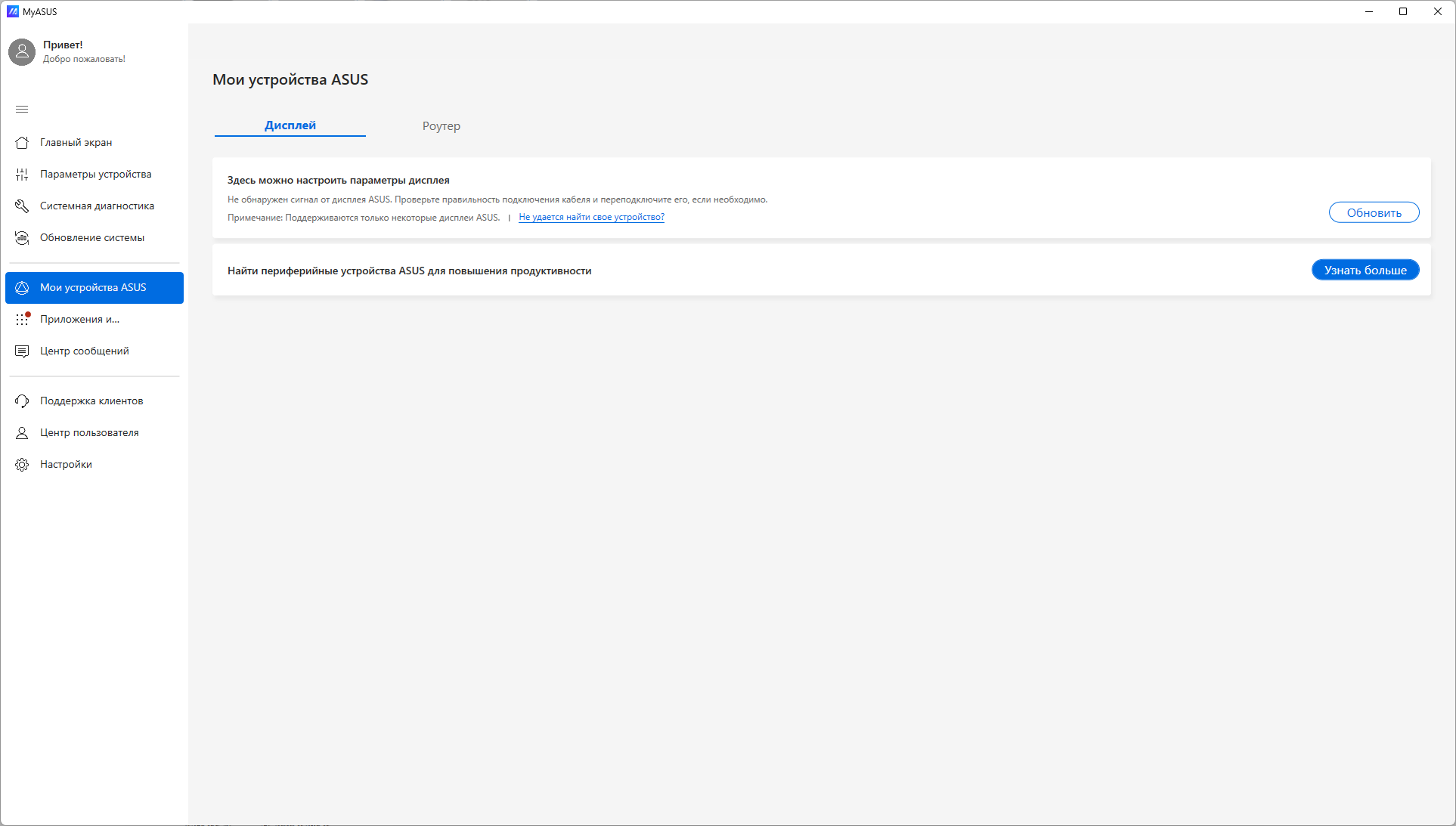Click the Параметры устройства sliders icon
The image size is (1456, 826).
tap(22, 175)
